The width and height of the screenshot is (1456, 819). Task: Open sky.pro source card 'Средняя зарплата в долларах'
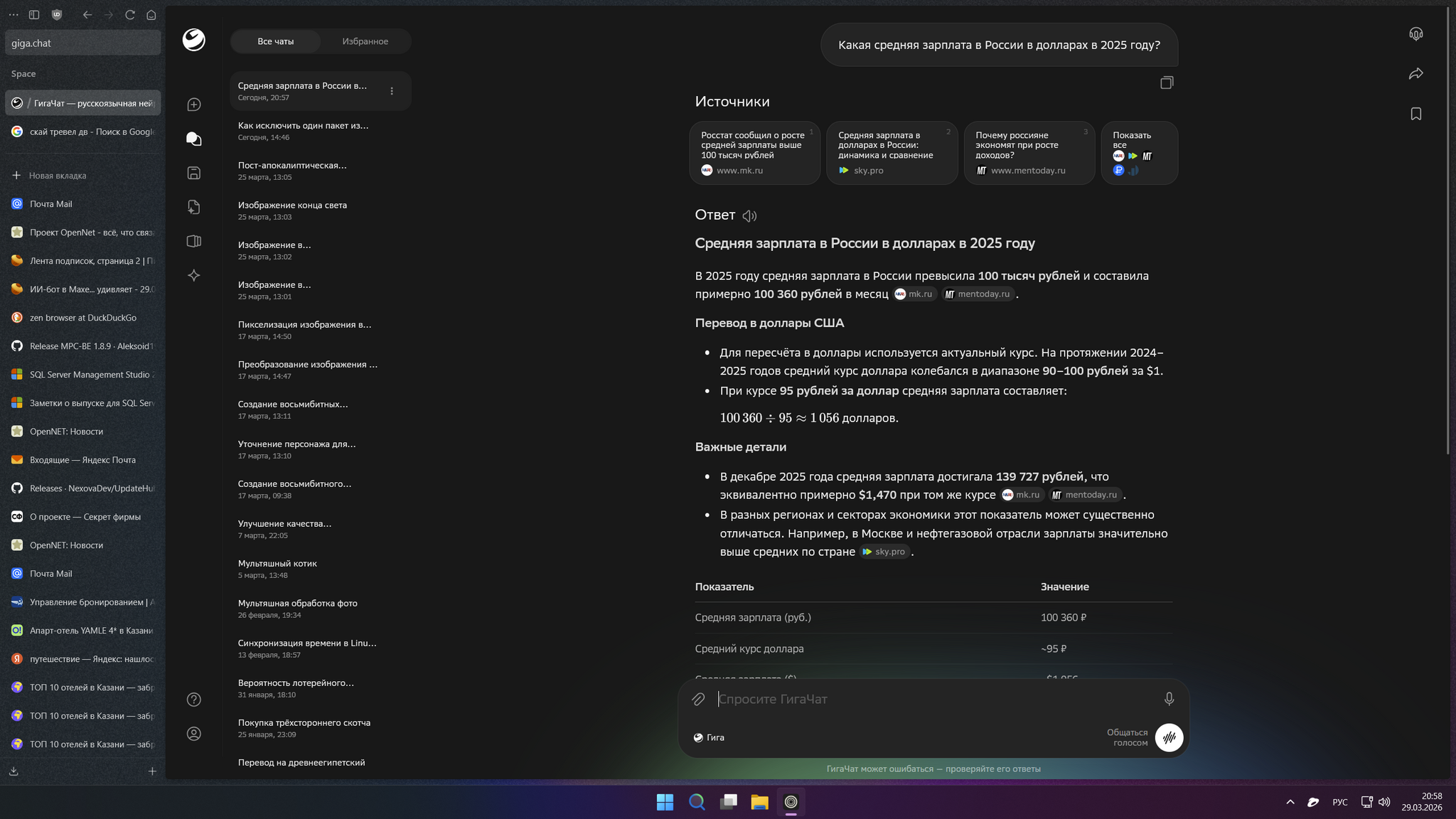892,153
